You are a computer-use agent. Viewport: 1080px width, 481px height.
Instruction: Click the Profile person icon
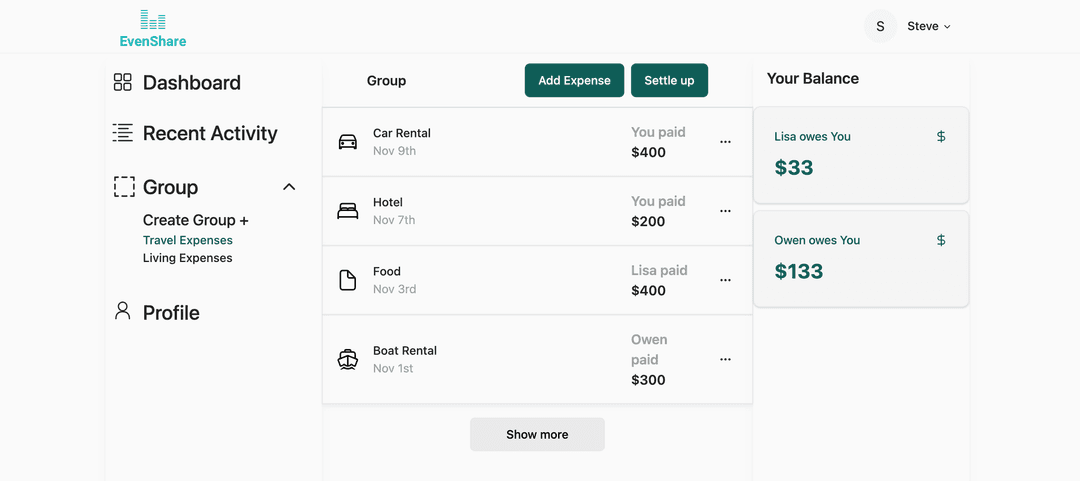(123, 311)
